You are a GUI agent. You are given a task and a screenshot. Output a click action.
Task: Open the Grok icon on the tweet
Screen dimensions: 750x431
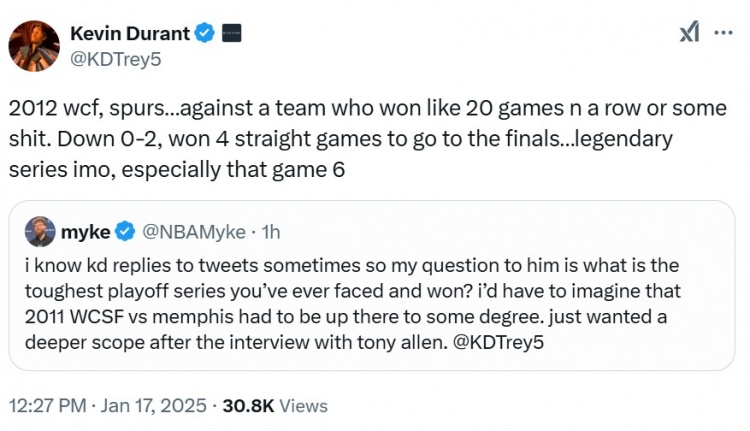(689, 33)
